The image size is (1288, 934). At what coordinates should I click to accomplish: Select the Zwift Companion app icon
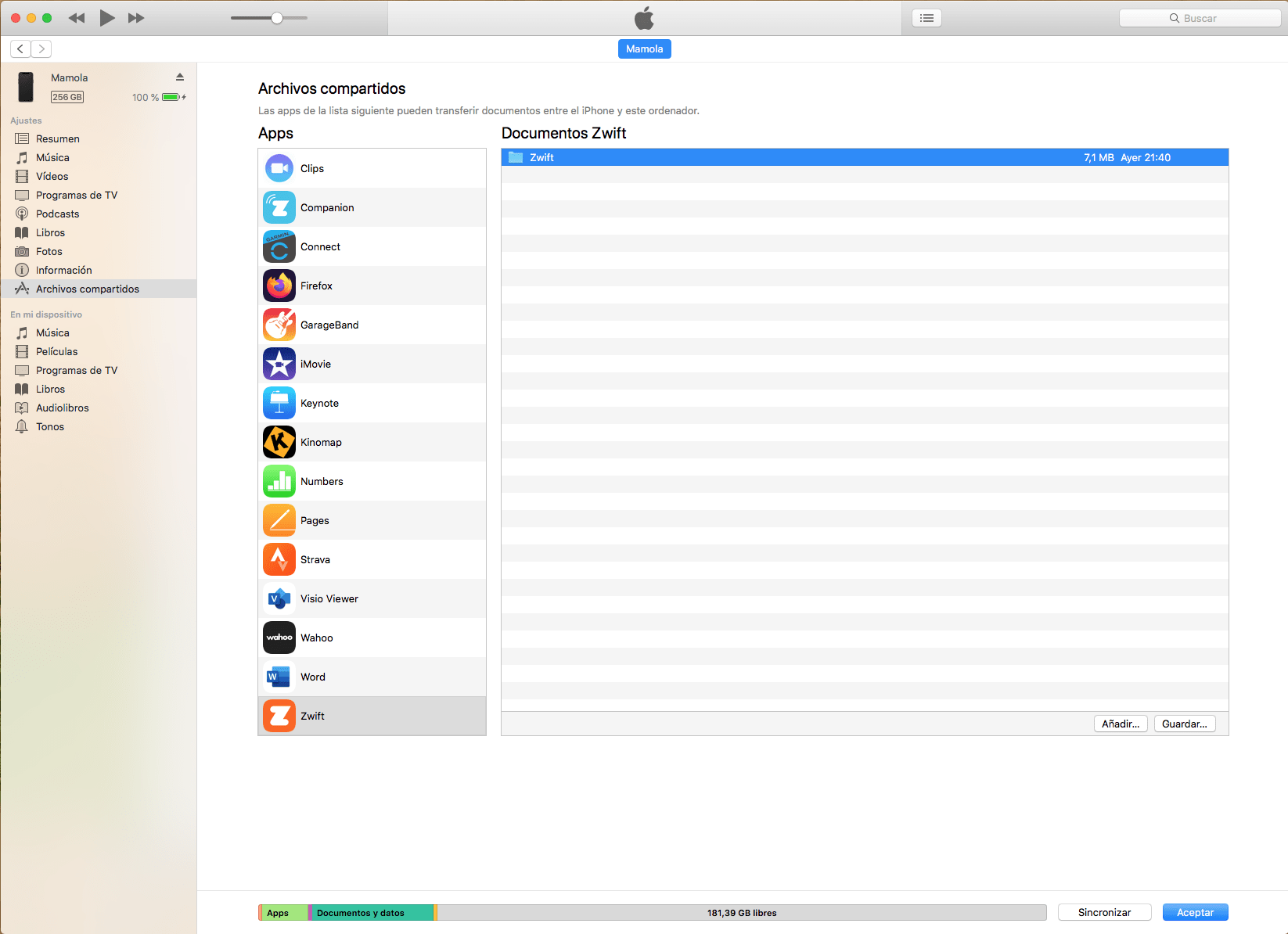(279, 207)
